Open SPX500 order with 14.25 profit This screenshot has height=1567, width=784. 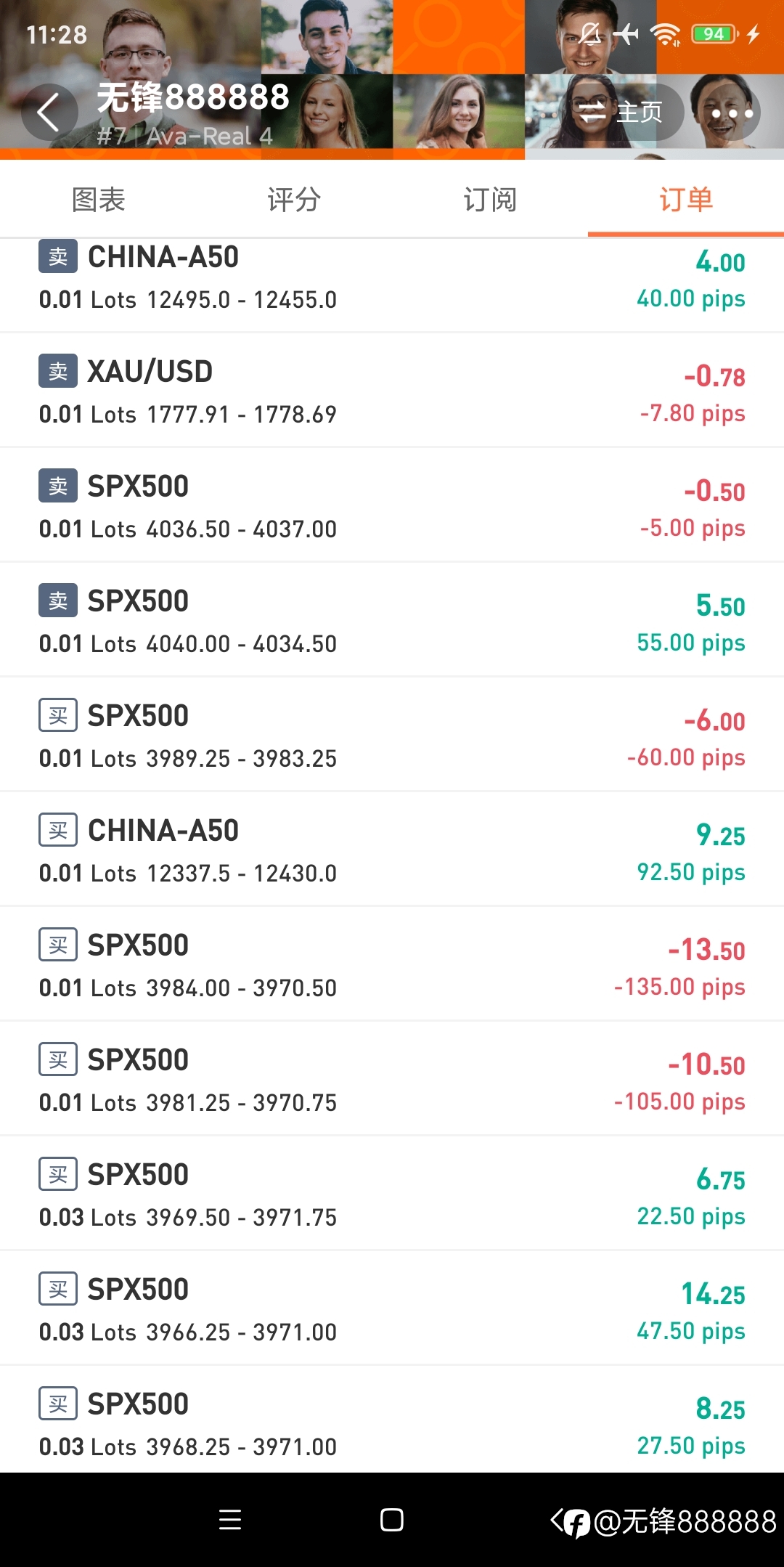pos(392,1308)
